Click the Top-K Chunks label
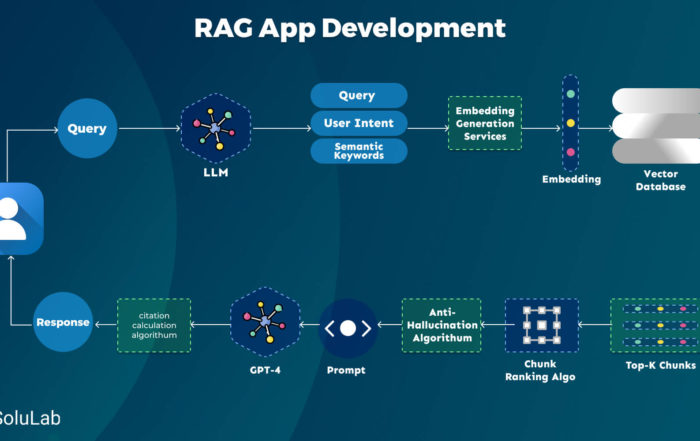The height and width of the screenshot is (441, 700). (661, 366)
